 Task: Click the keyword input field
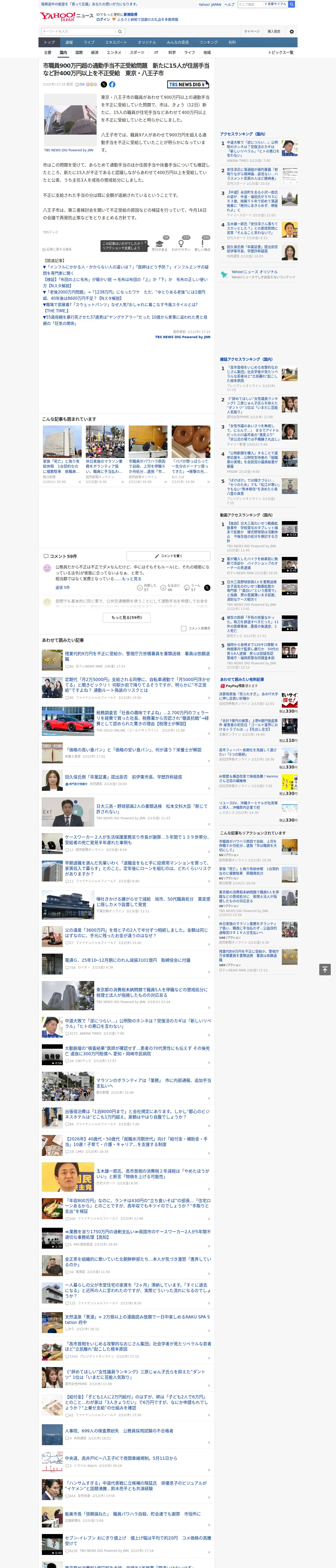79,31
